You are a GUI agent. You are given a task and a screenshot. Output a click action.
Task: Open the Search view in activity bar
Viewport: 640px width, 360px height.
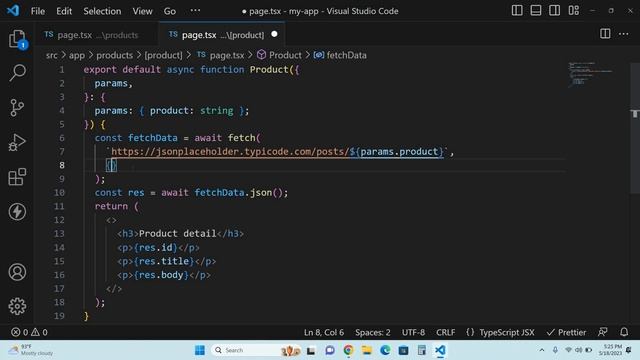click(x=17, y=73)
